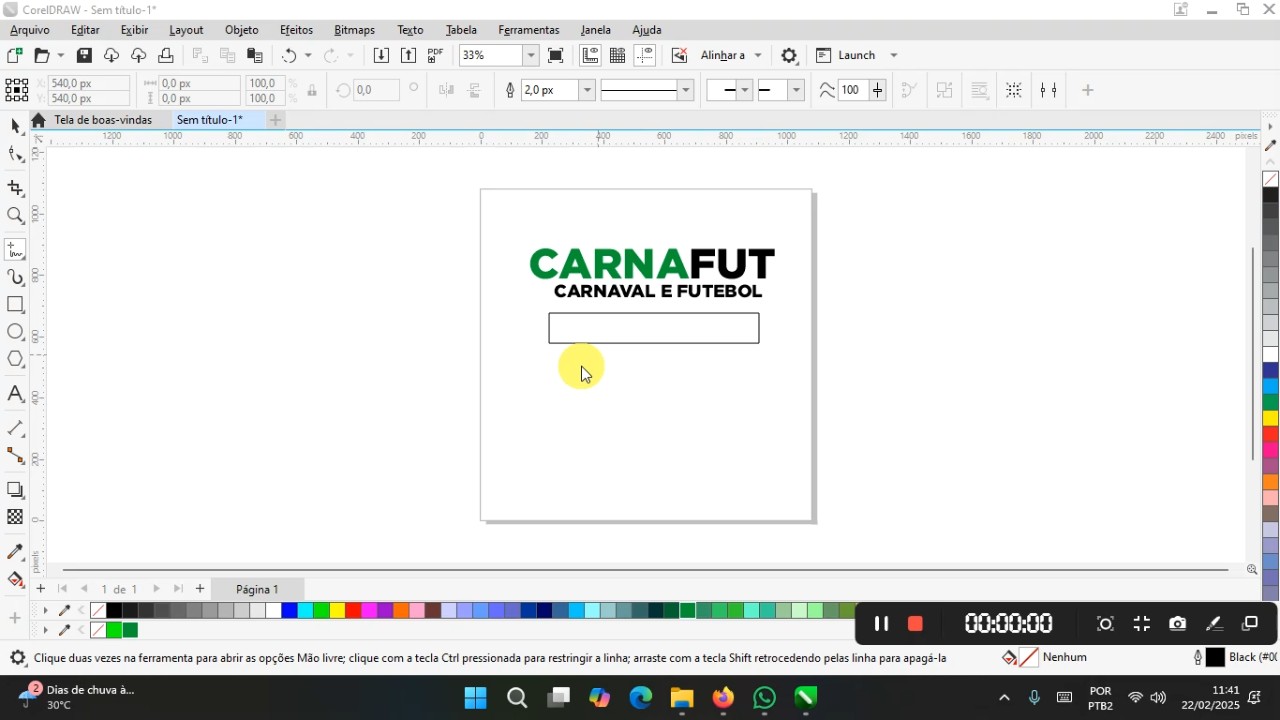
Task: Select the Artistic Media tool
Action: [15, 277]
